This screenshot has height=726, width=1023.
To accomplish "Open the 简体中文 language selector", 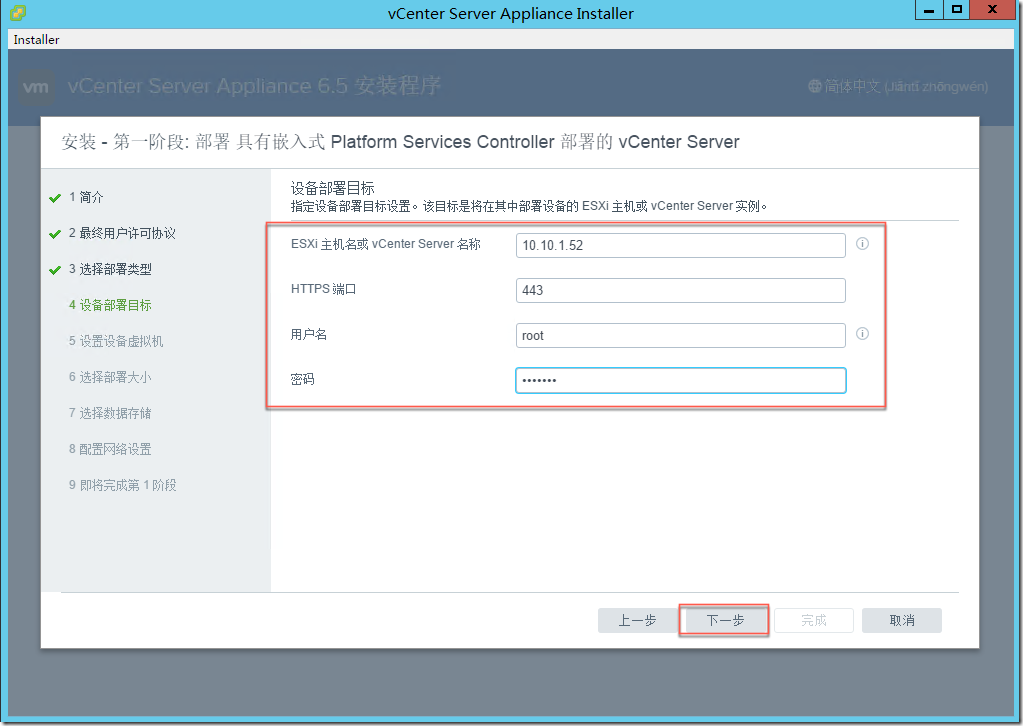I will tap(898, 86).
